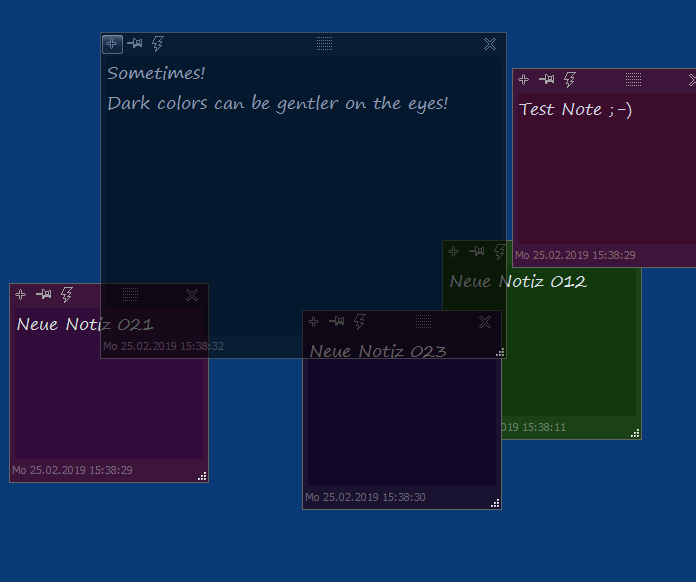
Task: Pin the dark blue "Sometimes!" note
Action: 135,44
